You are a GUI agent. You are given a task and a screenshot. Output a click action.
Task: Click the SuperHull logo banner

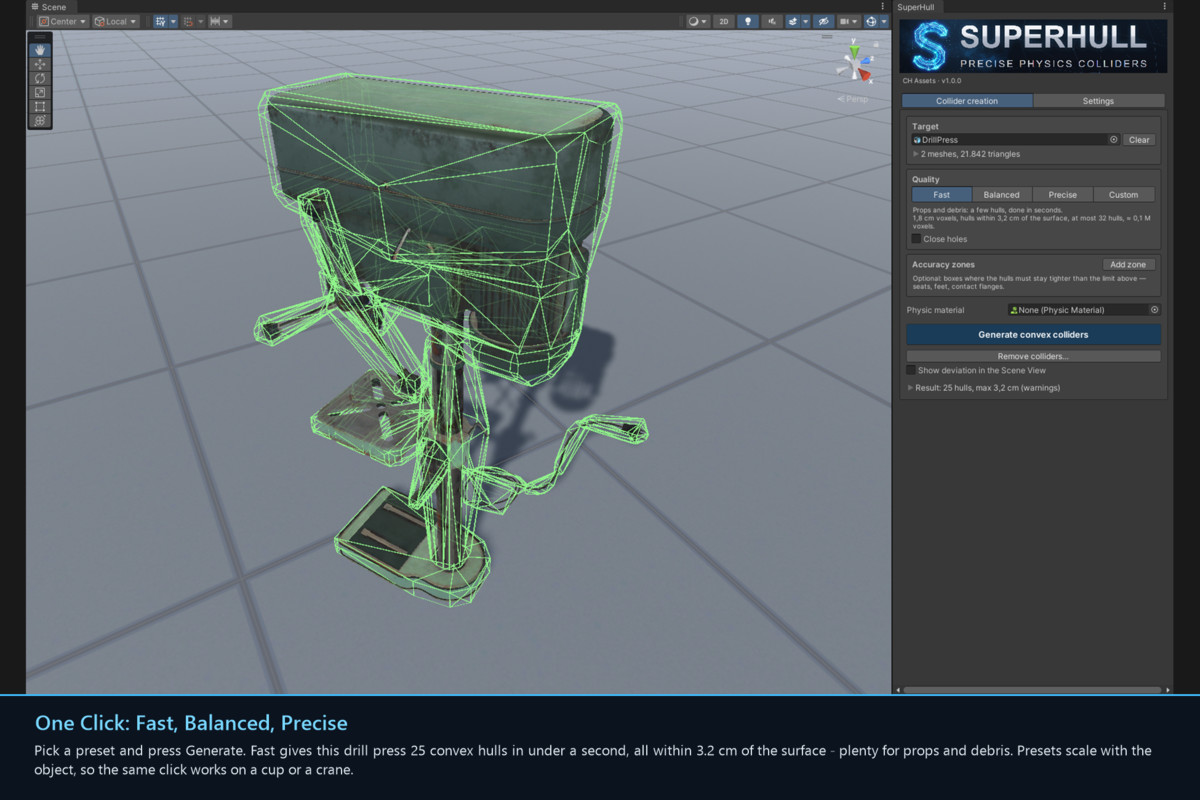tap(1033, 46)
